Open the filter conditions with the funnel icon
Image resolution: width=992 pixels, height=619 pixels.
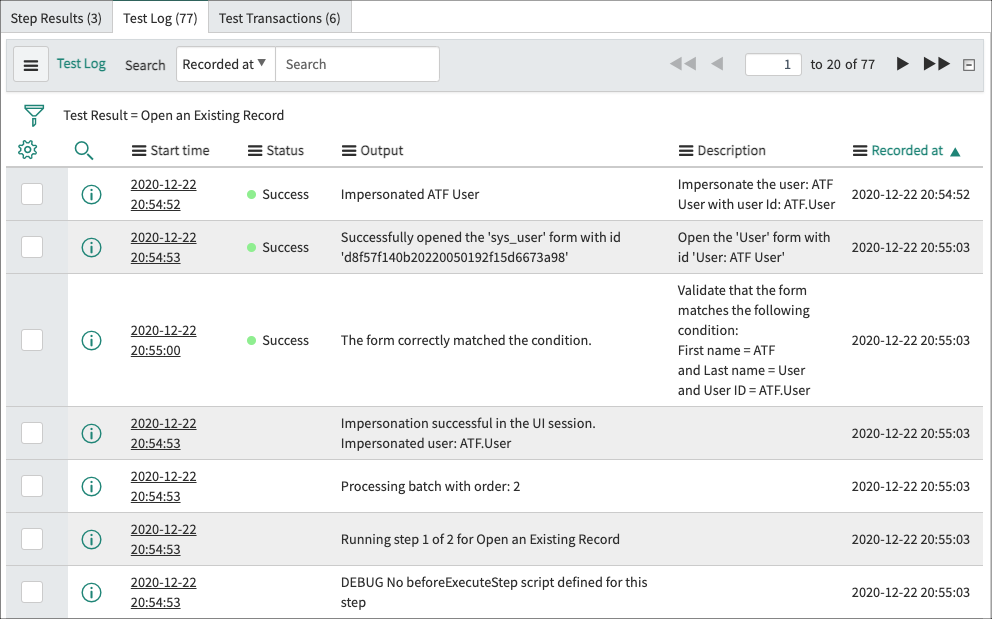[x=34, y=115]
